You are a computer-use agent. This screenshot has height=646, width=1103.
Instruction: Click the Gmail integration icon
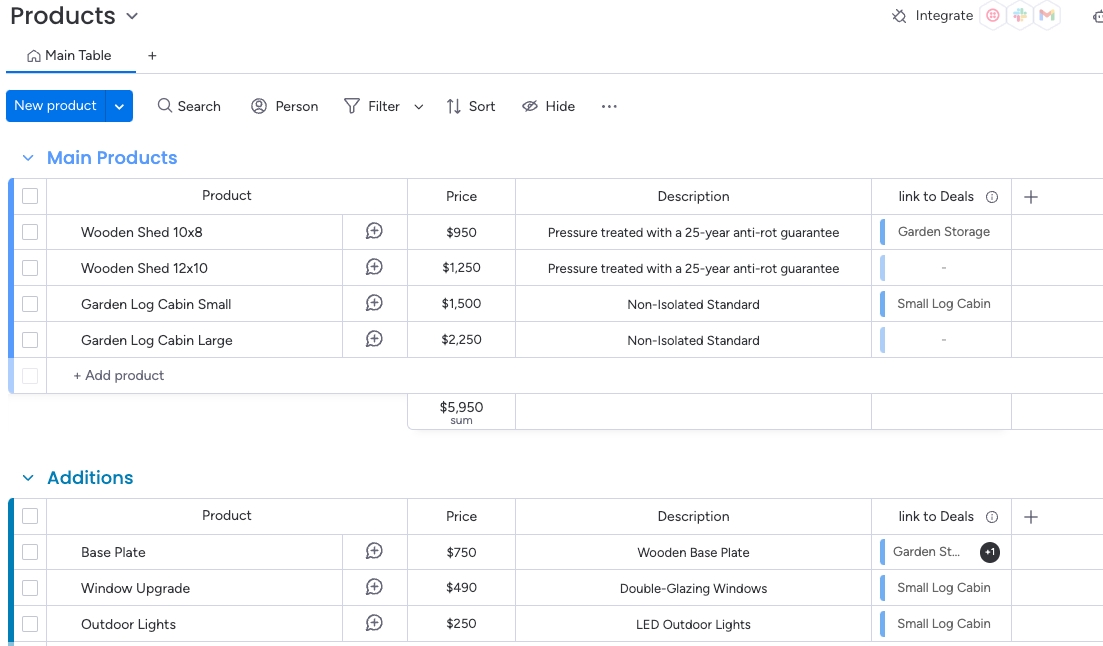[1047, 16]
